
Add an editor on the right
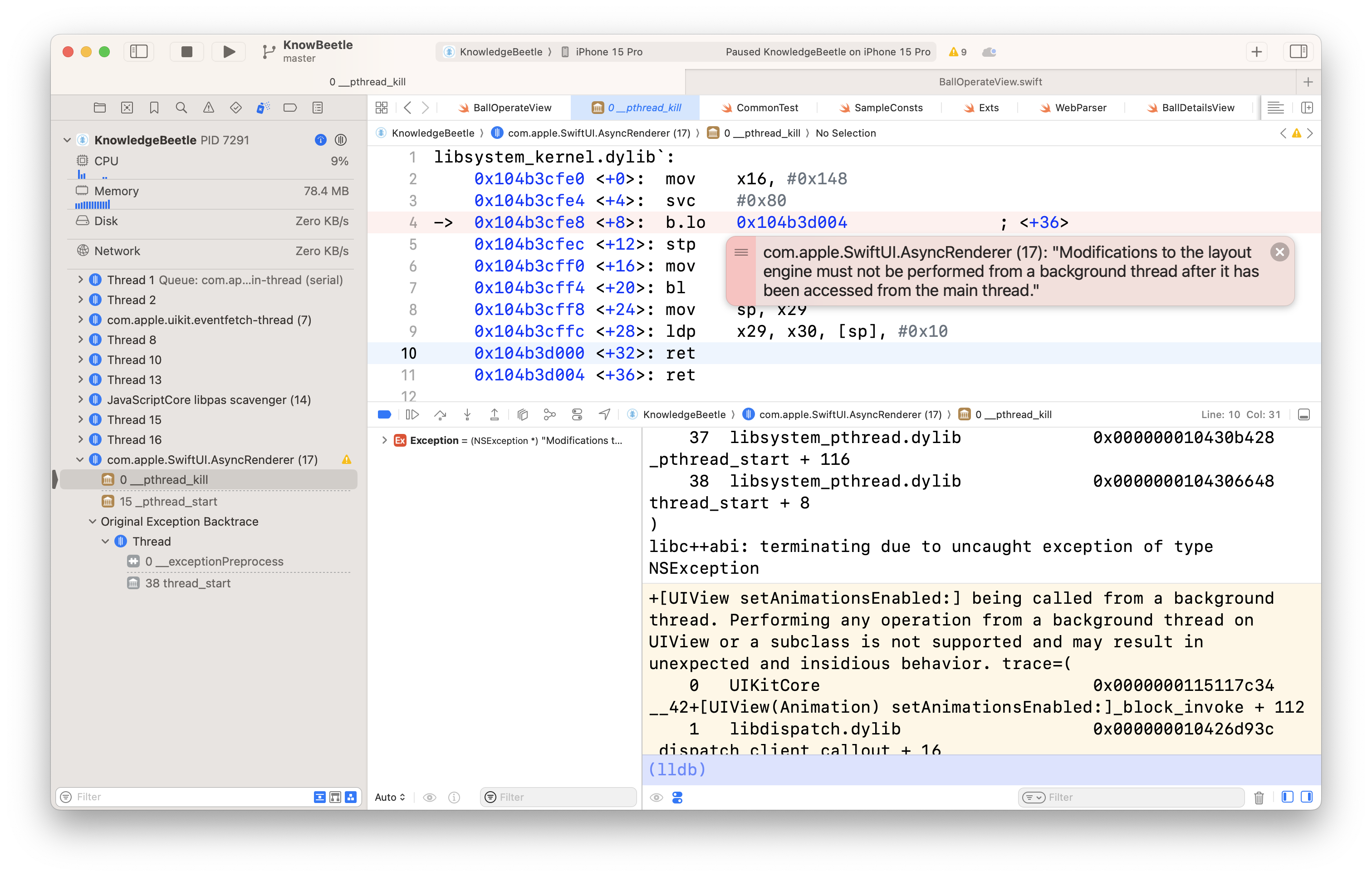point(1307,107)
